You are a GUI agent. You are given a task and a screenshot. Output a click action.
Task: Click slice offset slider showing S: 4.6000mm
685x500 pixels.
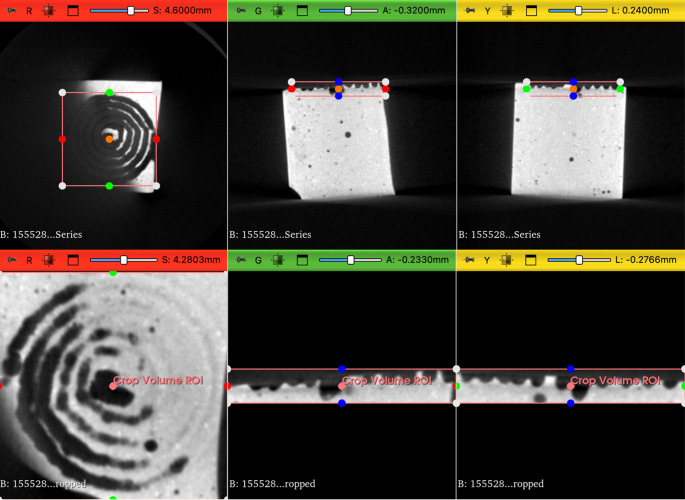pos(119,10)
